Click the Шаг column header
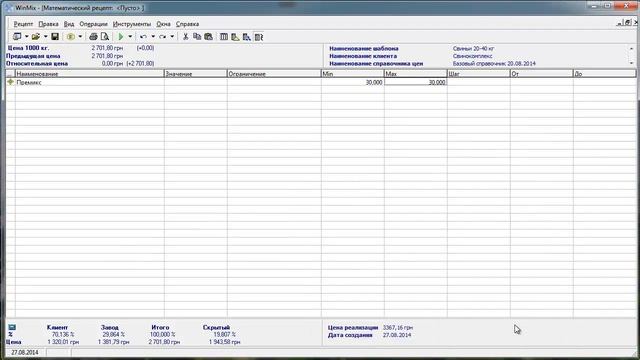640x360 pixels. 479,74
